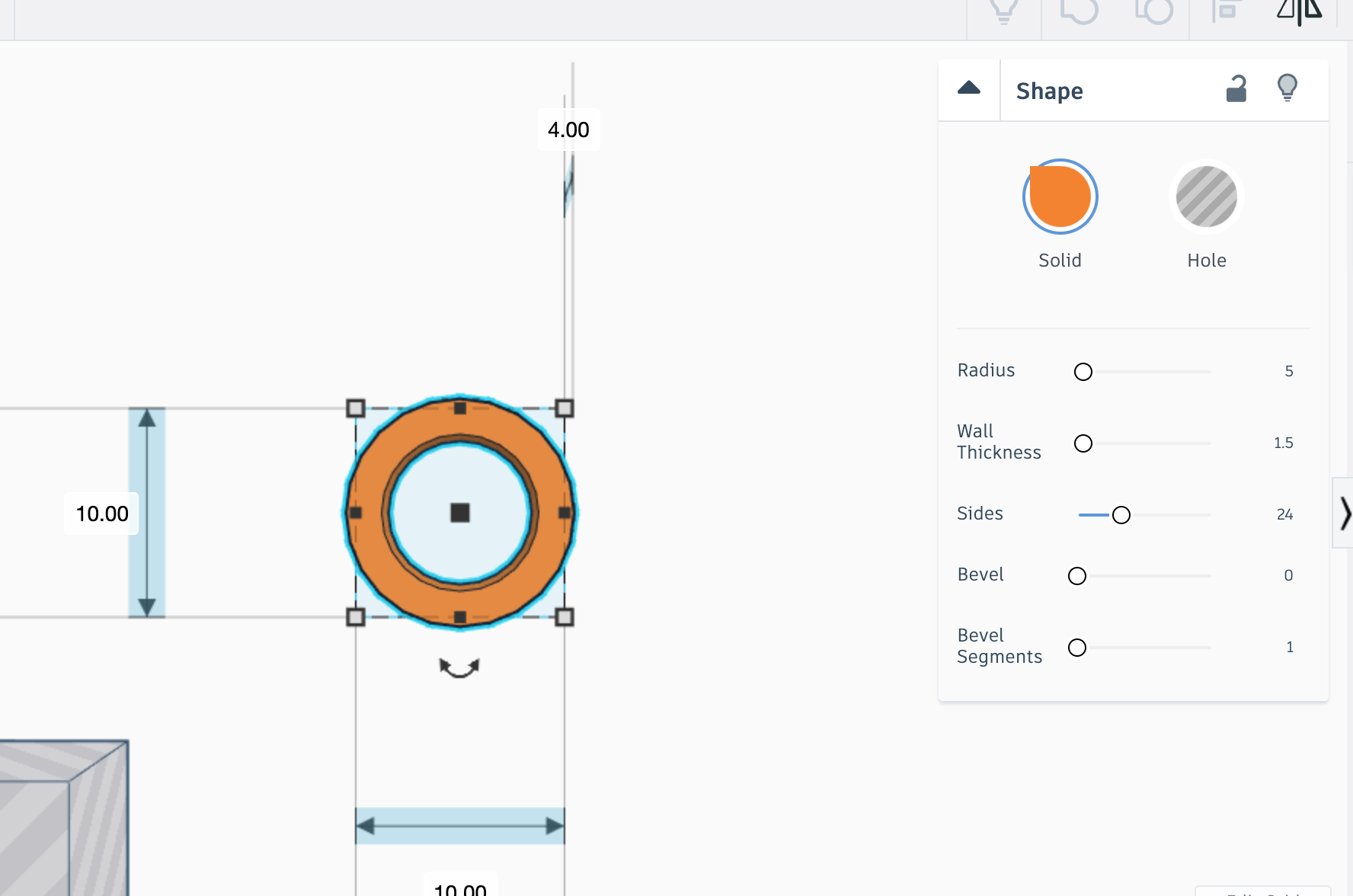Click the rotate arrow below the tube shape
Screen dimensions: 1353x896
459,668
